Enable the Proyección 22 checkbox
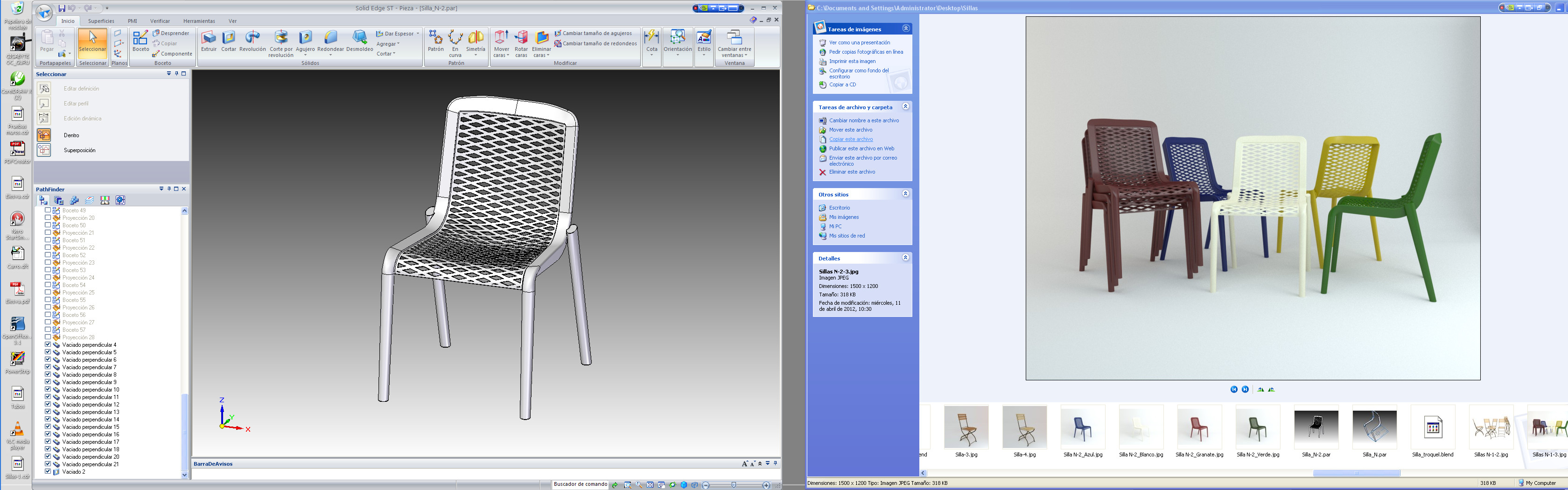Screen dimensions: 1568x490 coord(48,248)
